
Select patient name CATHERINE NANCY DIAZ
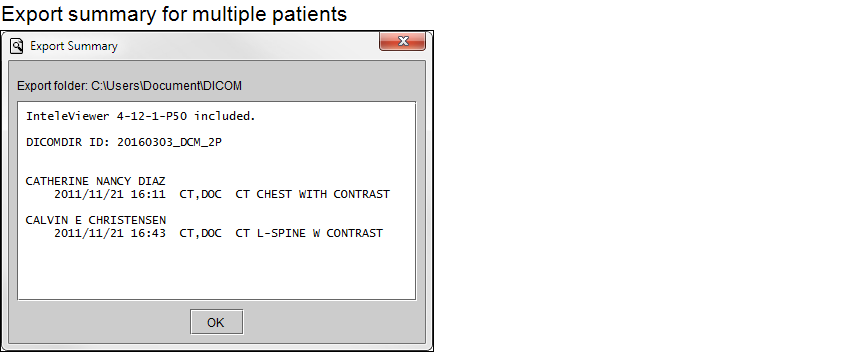(x=95, y=181)
